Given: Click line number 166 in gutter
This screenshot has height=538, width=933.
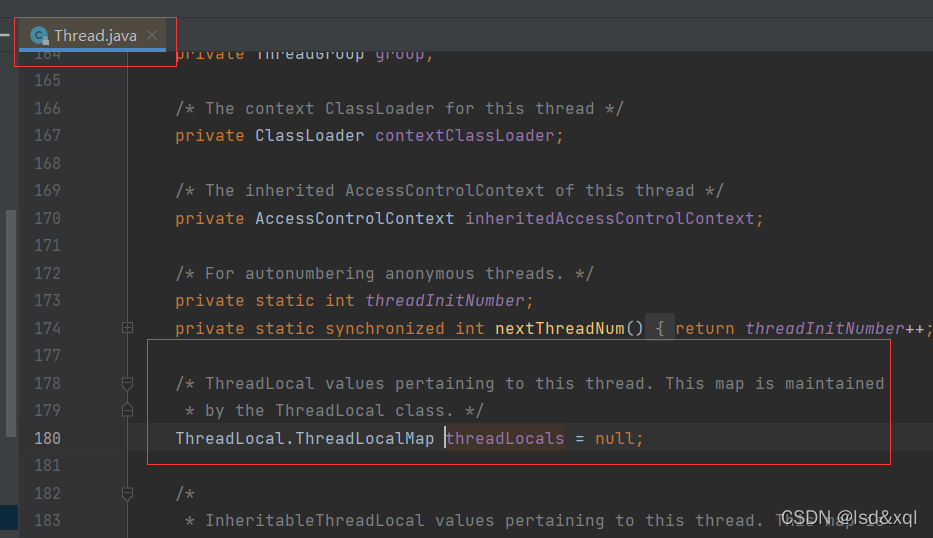Looking at the screenshot, I should [48, 108].
